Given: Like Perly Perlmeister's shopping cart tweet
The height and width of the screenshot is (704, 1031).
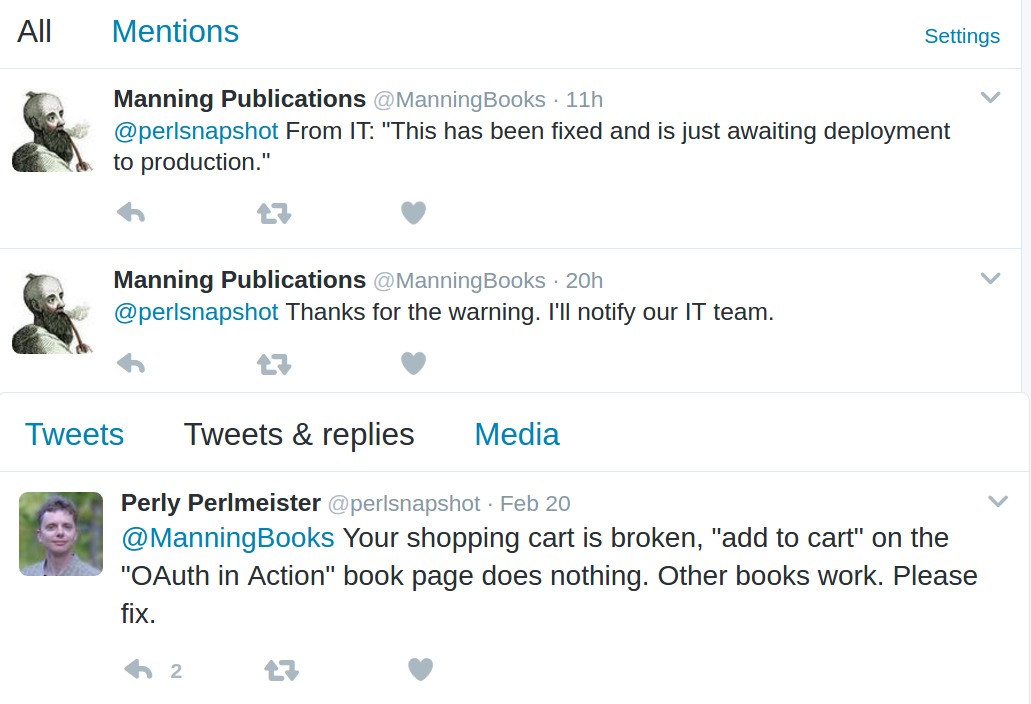Looking at the screenshot, I should click(x=421, y=670).
